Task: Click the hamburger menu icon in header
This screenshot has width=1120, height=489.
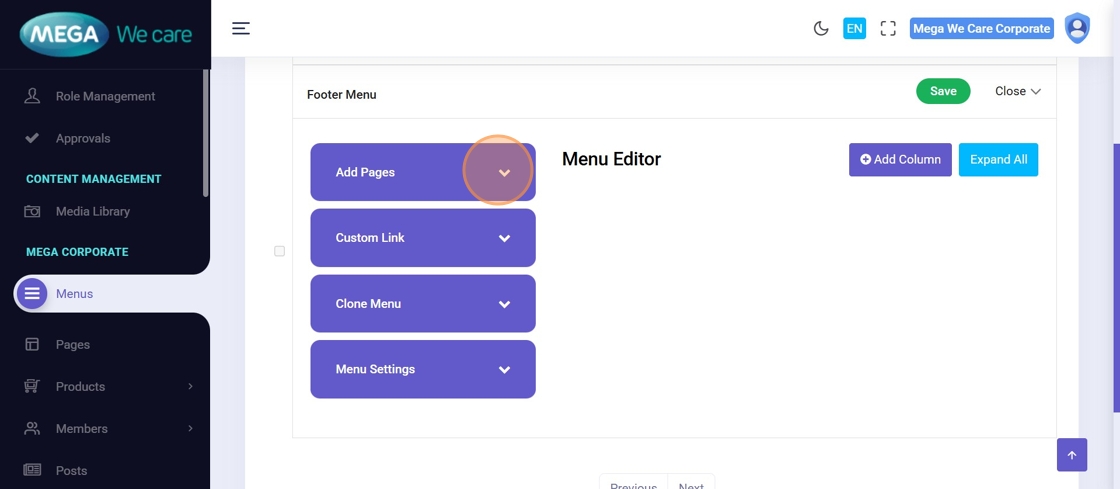Action: coord(241,28)
